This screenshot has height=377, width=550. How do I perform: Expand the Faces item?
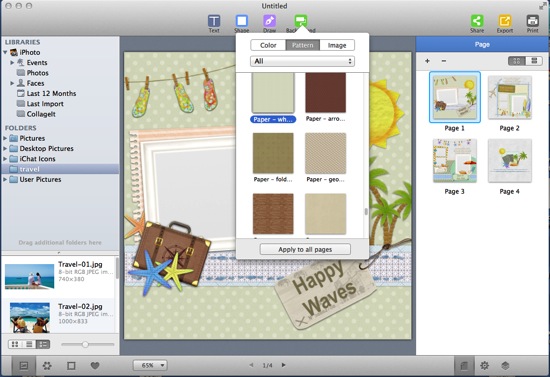coord(12,83)
